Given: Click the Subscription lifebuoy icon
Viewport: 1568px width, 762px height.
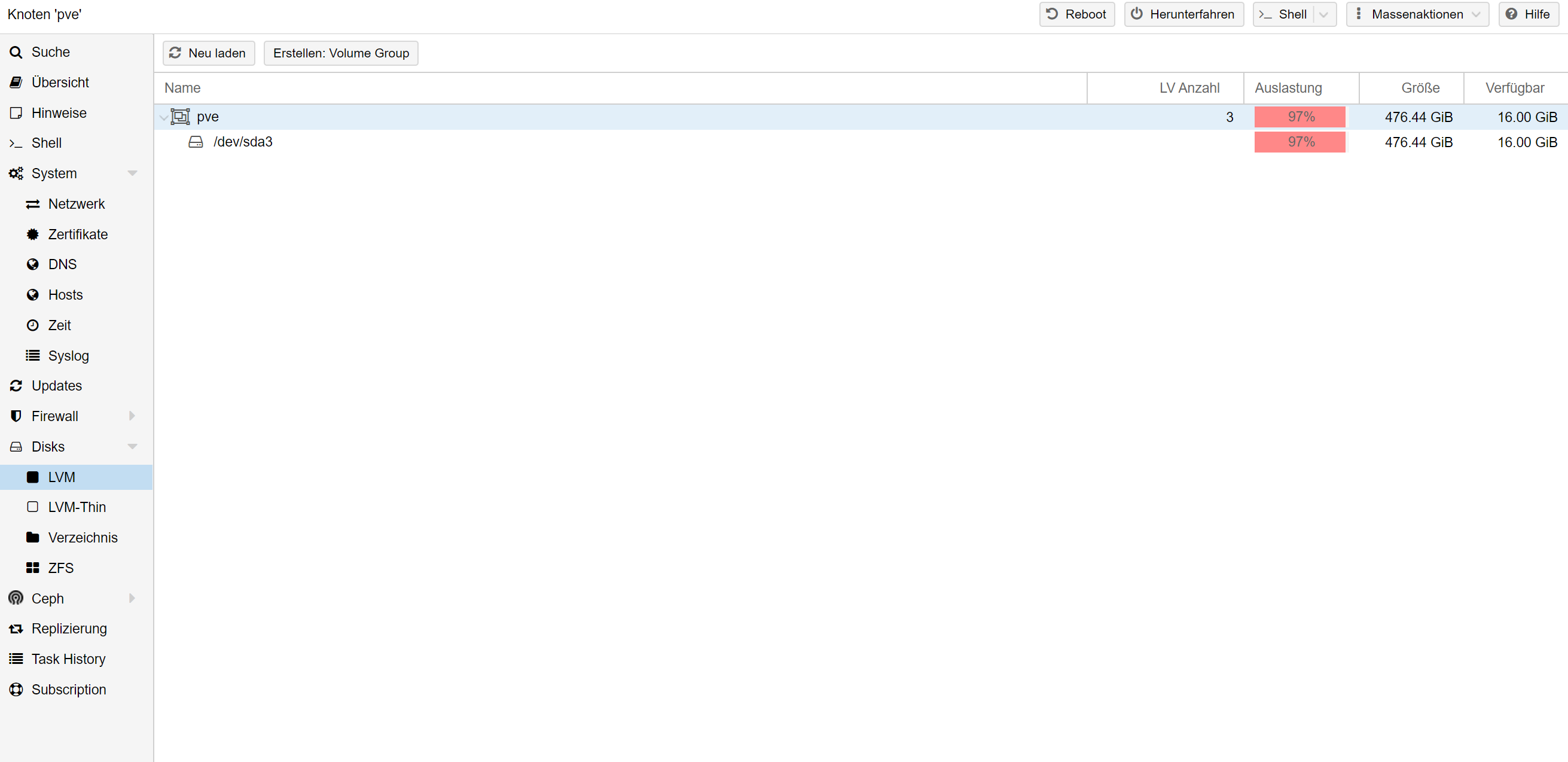Looking at the screenshot, I should (x=16, y=690).
